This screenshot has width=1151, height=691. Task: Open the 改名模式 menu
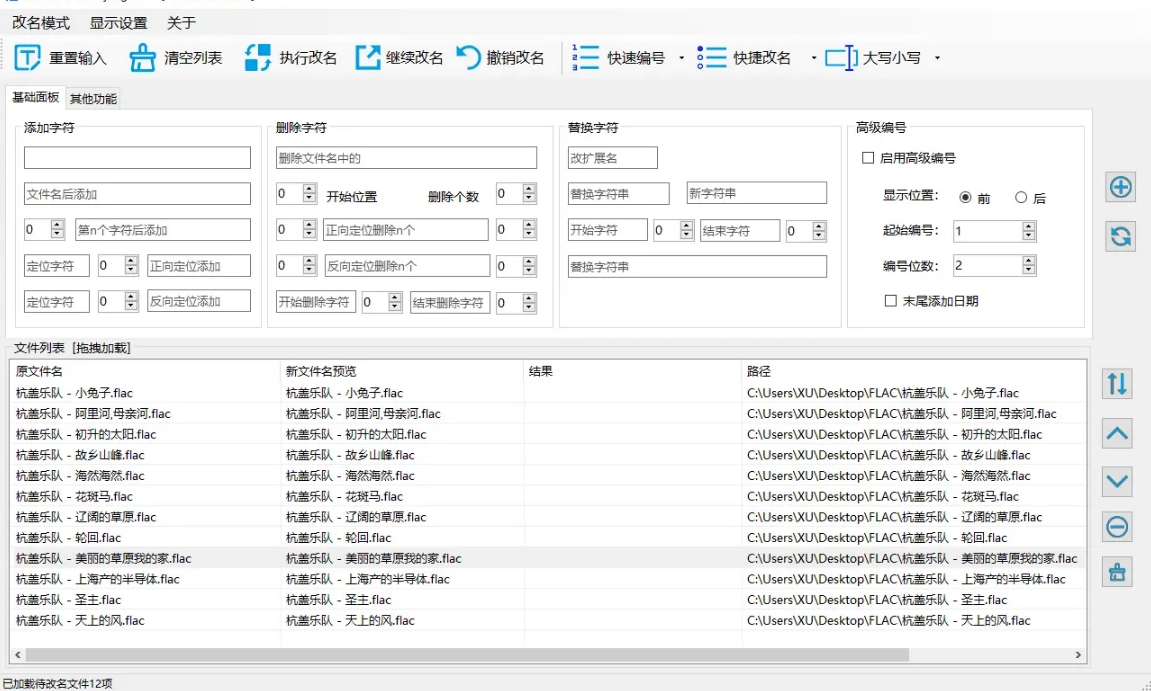pos(41,23)
